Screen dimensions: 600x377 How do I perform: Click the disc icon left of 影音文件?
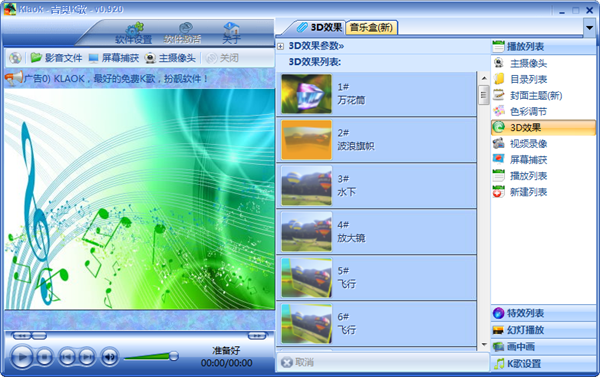pos(15,58)
